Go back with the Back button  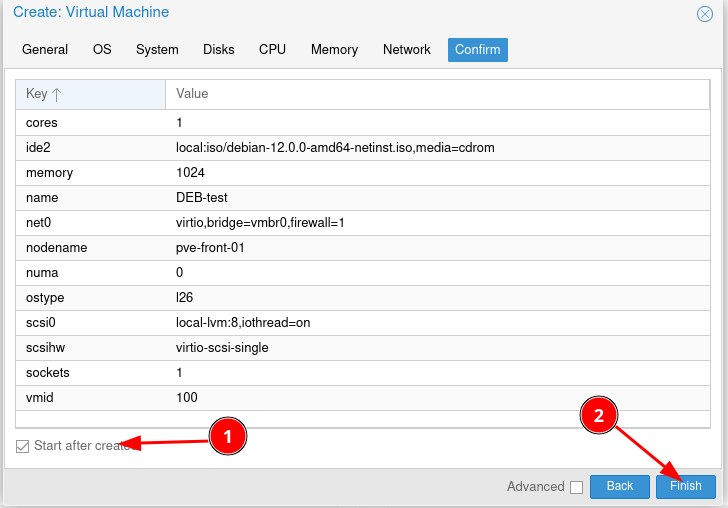pyautogui.click(x=619, y=486)
